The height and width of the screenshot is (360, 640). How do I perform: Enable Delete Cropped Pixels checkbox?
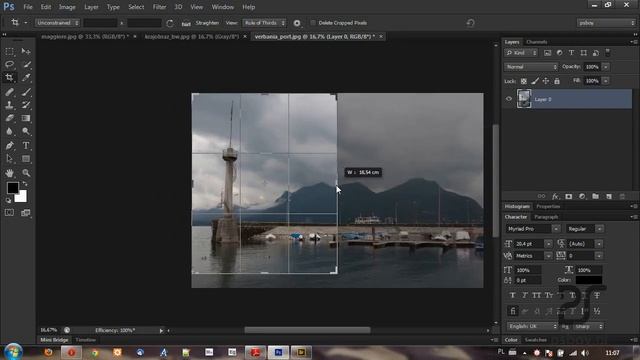313,23
